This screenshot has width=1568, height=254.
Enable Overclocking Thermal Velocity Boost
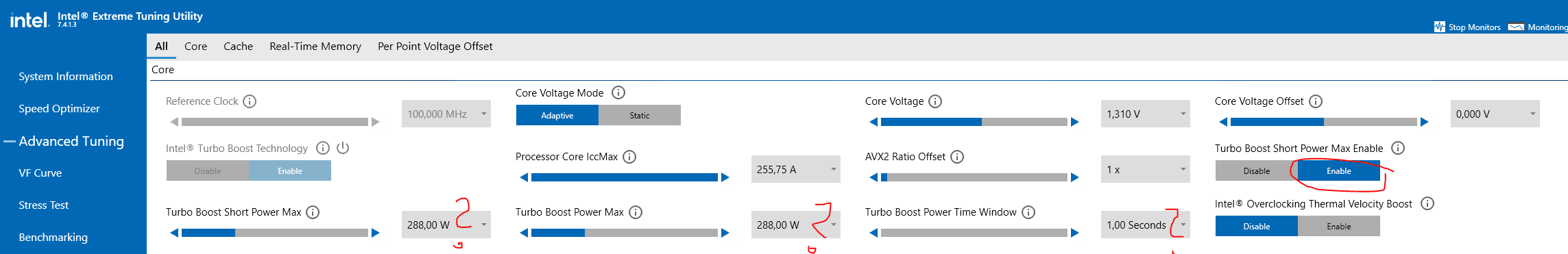(x=1339, y=226)
